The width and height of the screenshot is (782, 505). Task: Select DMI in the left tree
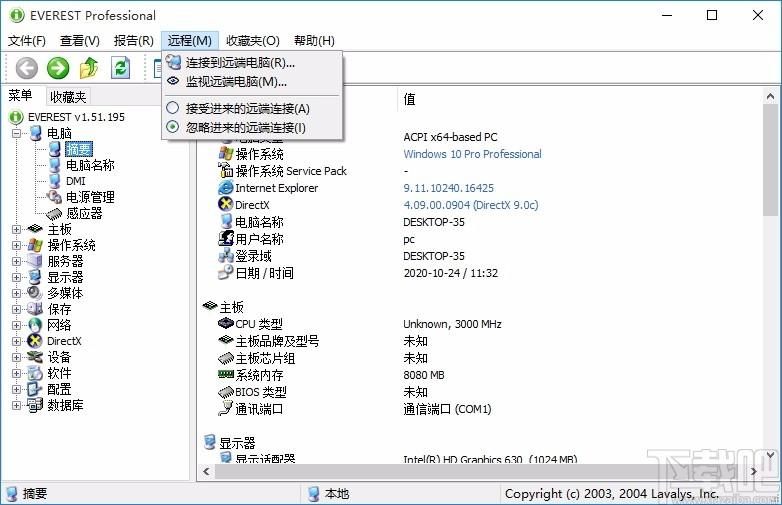pyautogui.click(x=75, y=181)
